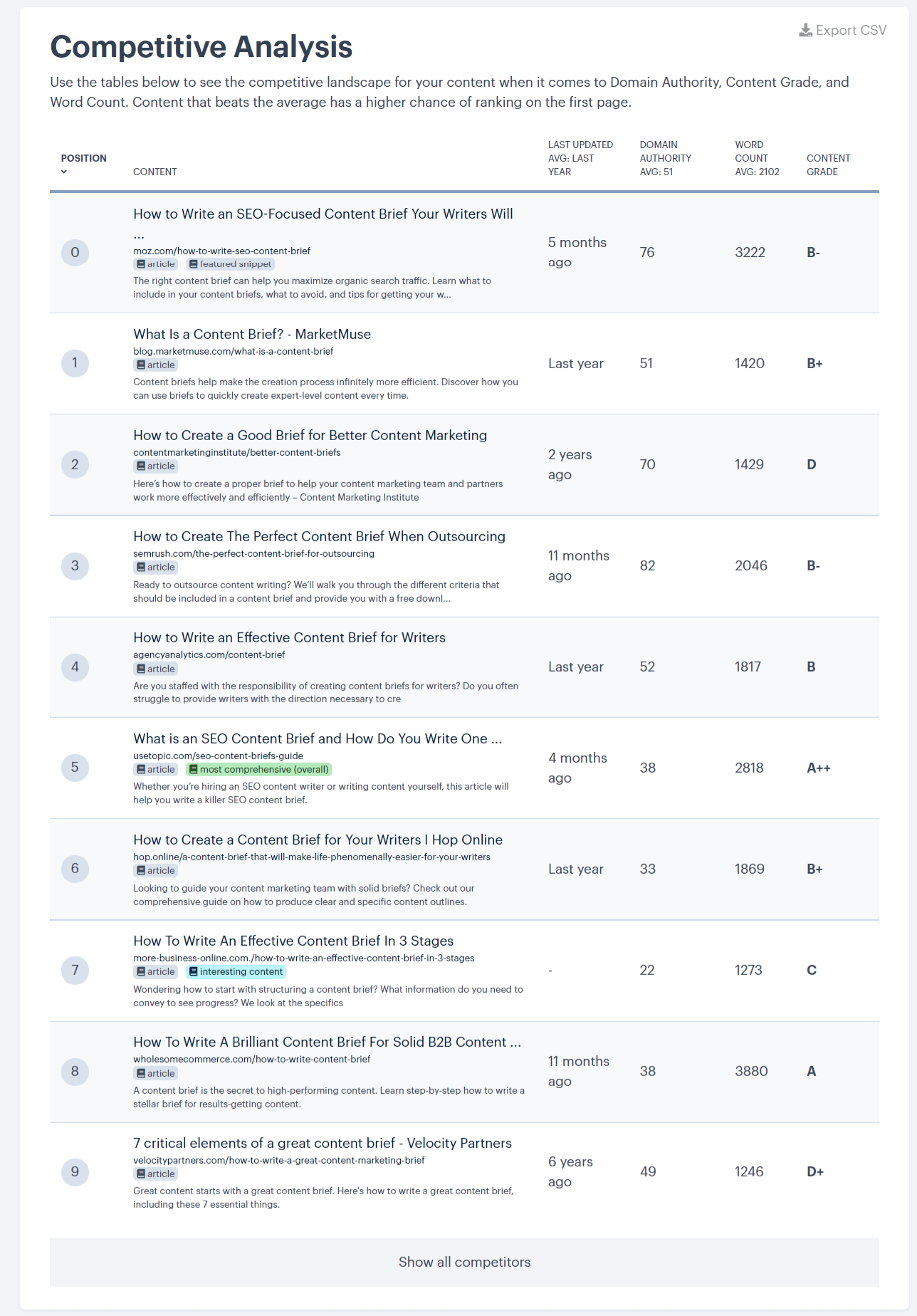Click position badge 4
This screenshot has height=1316, width=917.
[75, 667]
